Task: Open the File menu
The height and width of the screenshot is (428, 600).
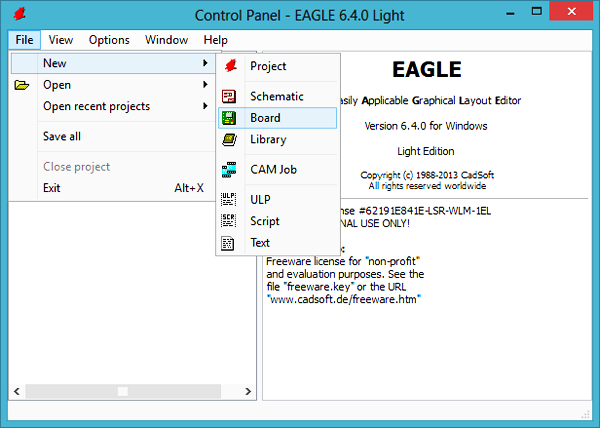Action: (24, 40)
